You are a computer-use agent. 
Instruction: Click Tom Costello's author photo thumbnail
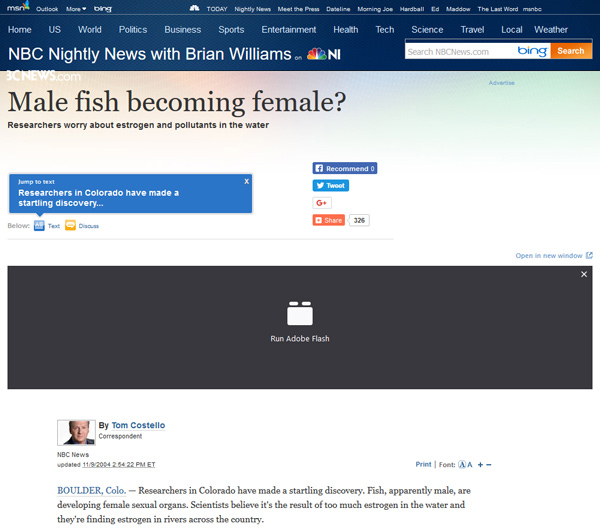(76, 432)
